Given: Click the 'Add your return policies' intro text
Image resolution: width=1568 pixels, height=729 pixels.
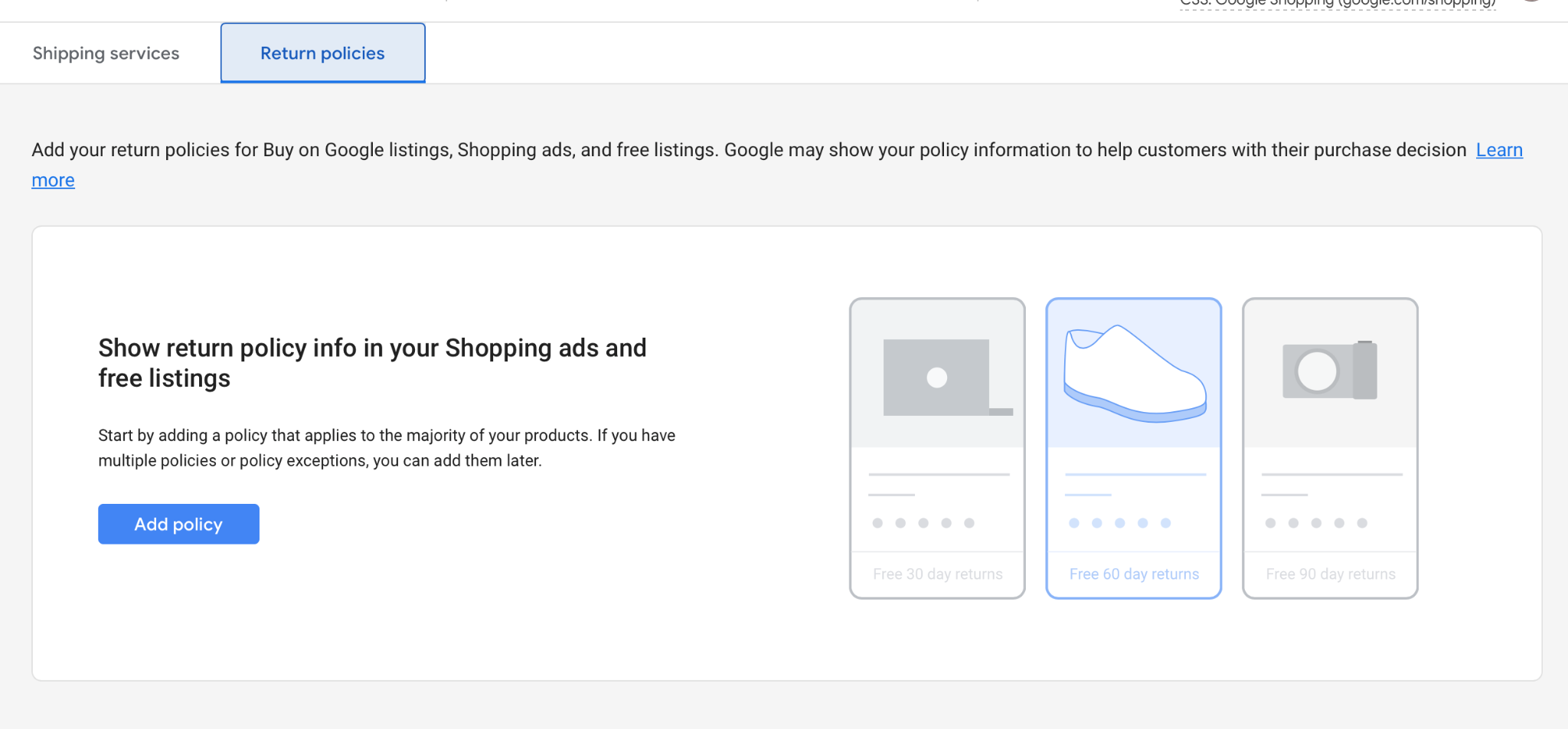Looking at the screenshot, I should [x=748, y=150].
